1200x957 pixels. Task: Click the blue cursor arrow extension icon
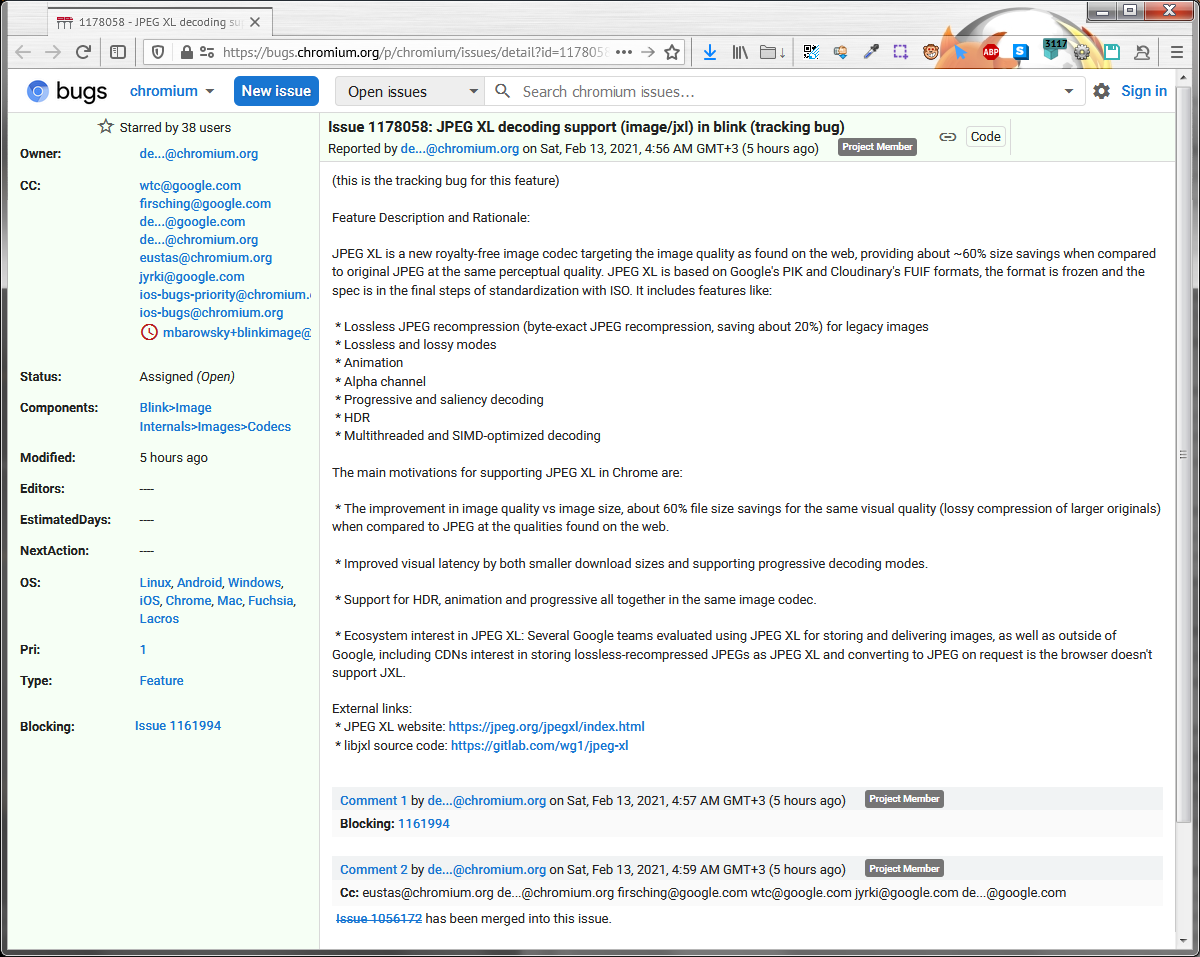click(961, 52)
